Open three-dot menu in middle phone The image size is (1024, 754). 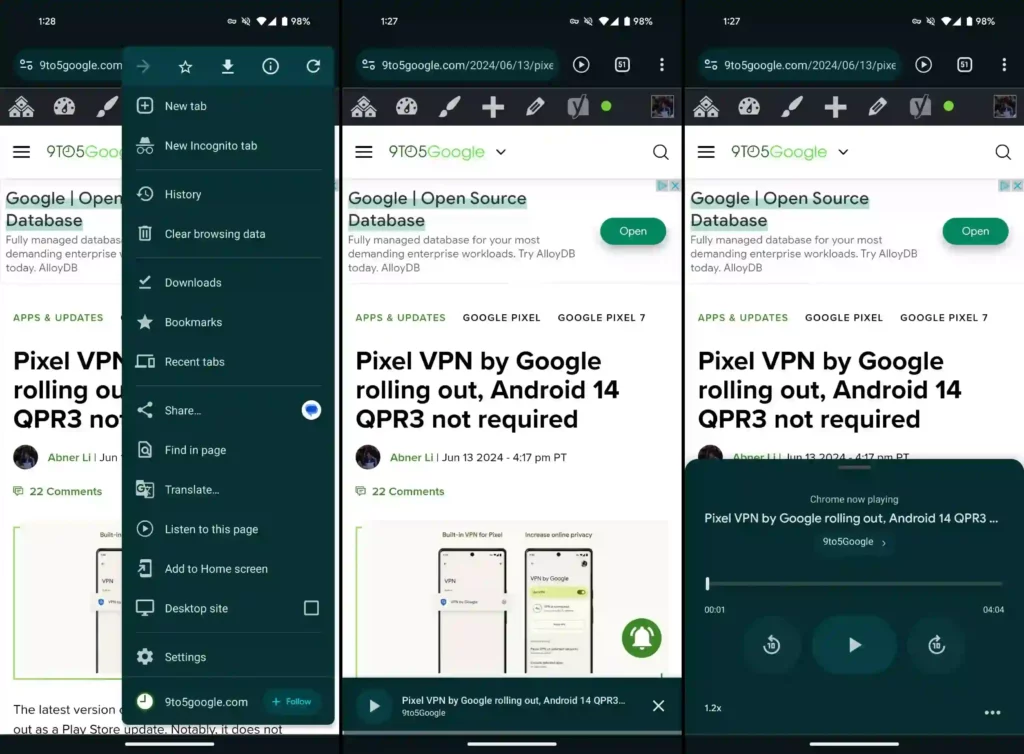coord(662,65)
